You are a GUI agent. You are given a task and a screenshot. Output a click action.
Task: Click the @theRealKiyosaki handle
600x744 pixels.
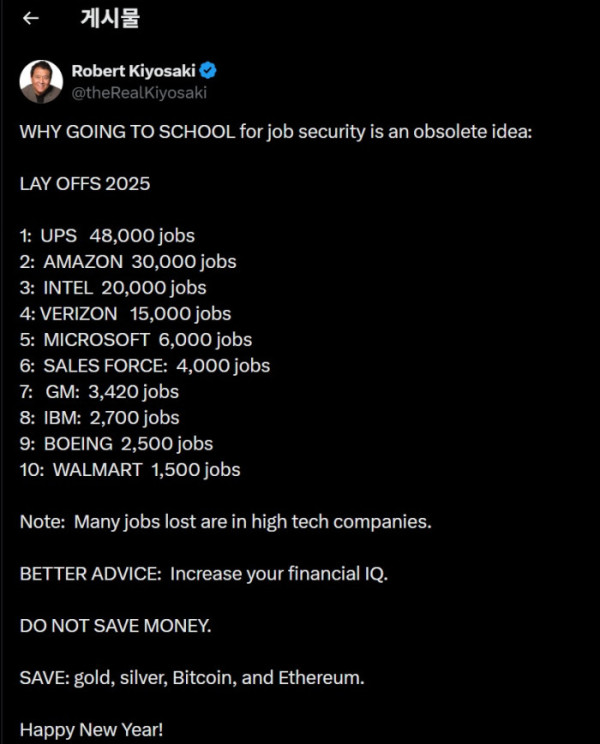139,92
